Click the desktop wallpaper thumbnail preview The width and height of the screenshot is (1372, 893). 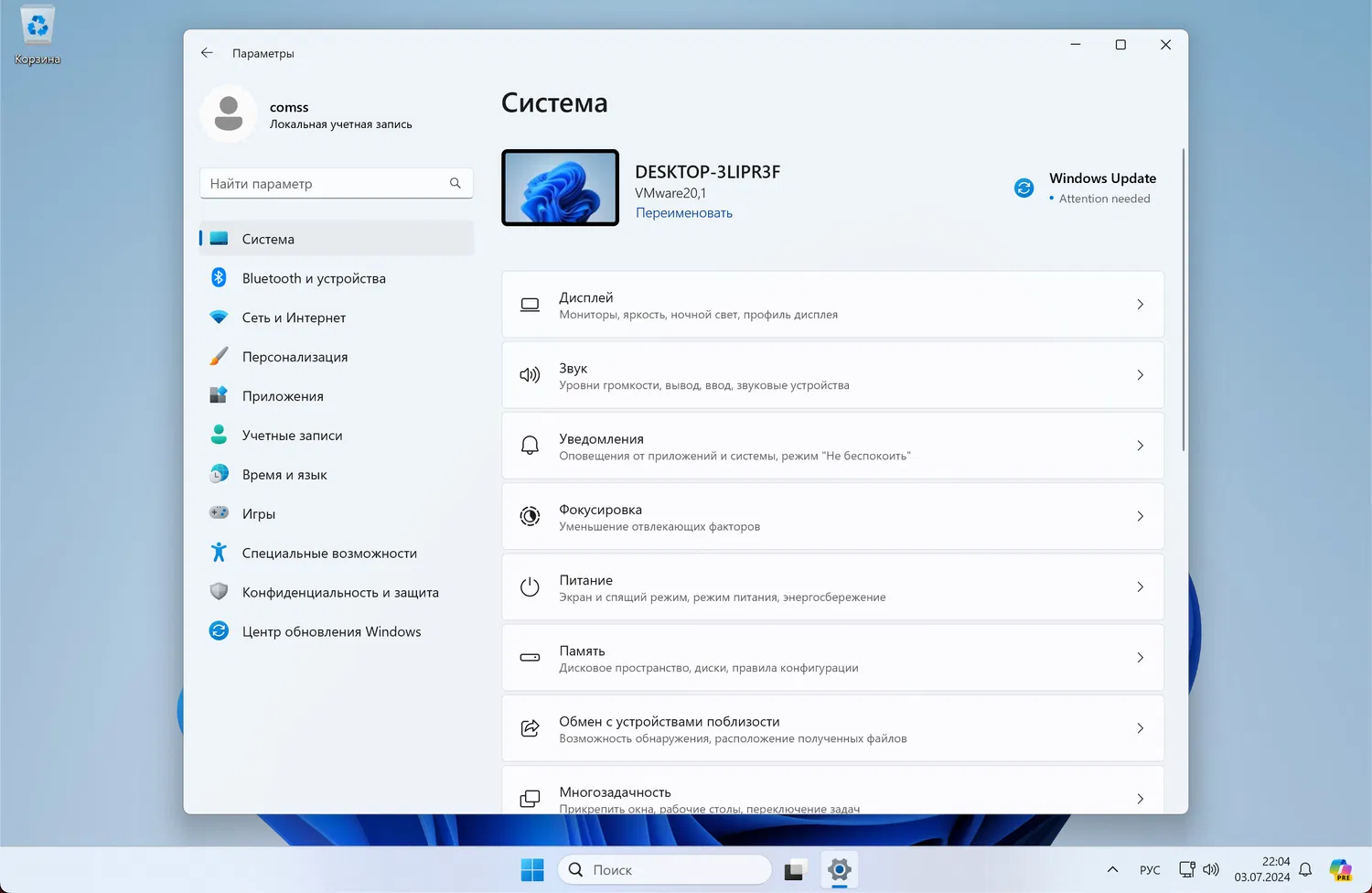tap(560, 188)
